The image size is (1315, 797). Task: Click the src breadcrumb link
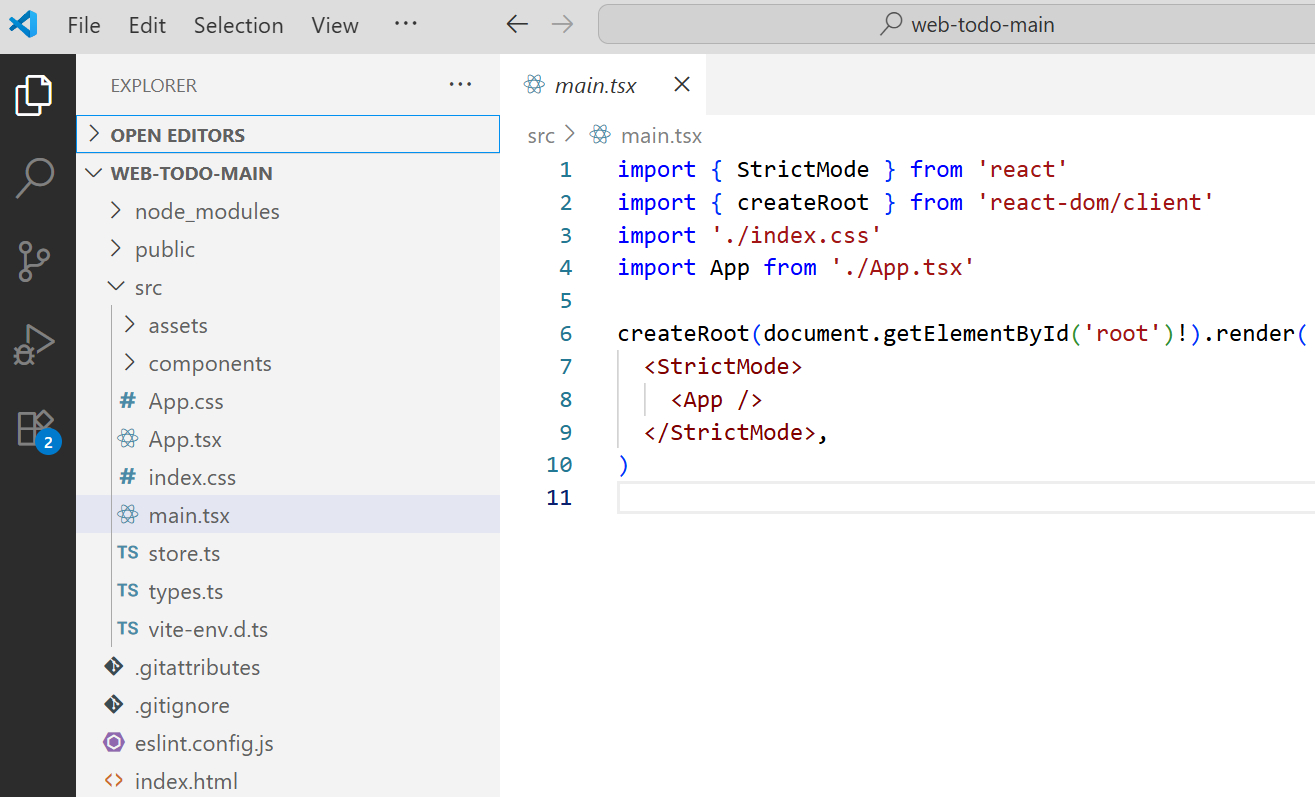tap(541, 136)
